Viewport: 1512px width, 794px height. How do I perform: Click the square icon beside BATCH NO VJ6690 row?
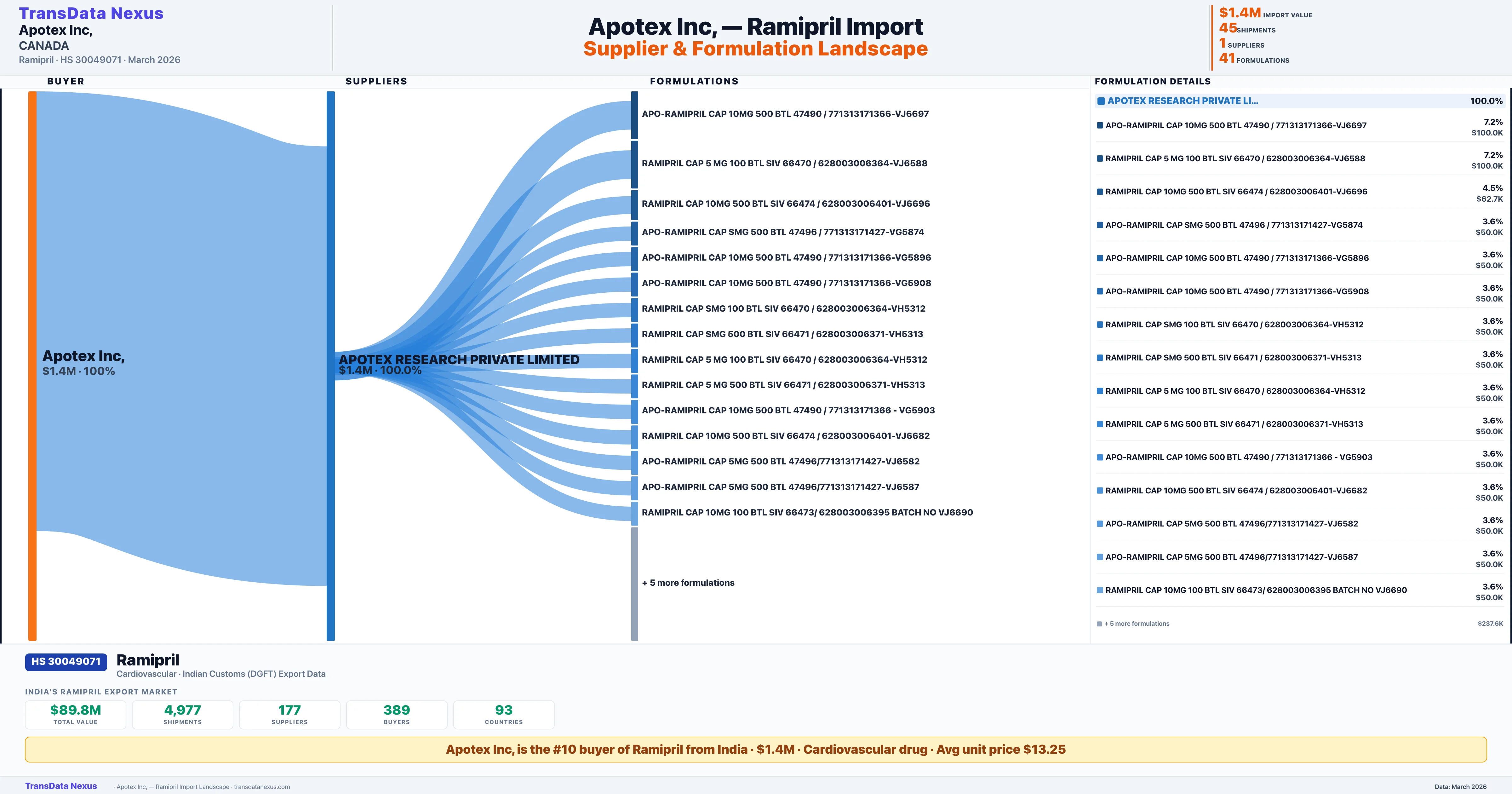[1100, 590]
